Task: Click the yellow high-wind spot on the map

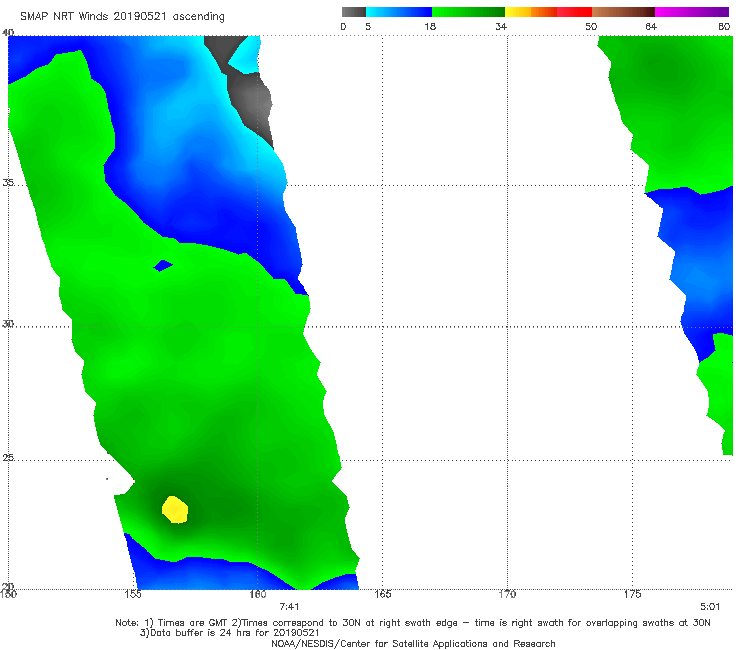Action: 175,510
